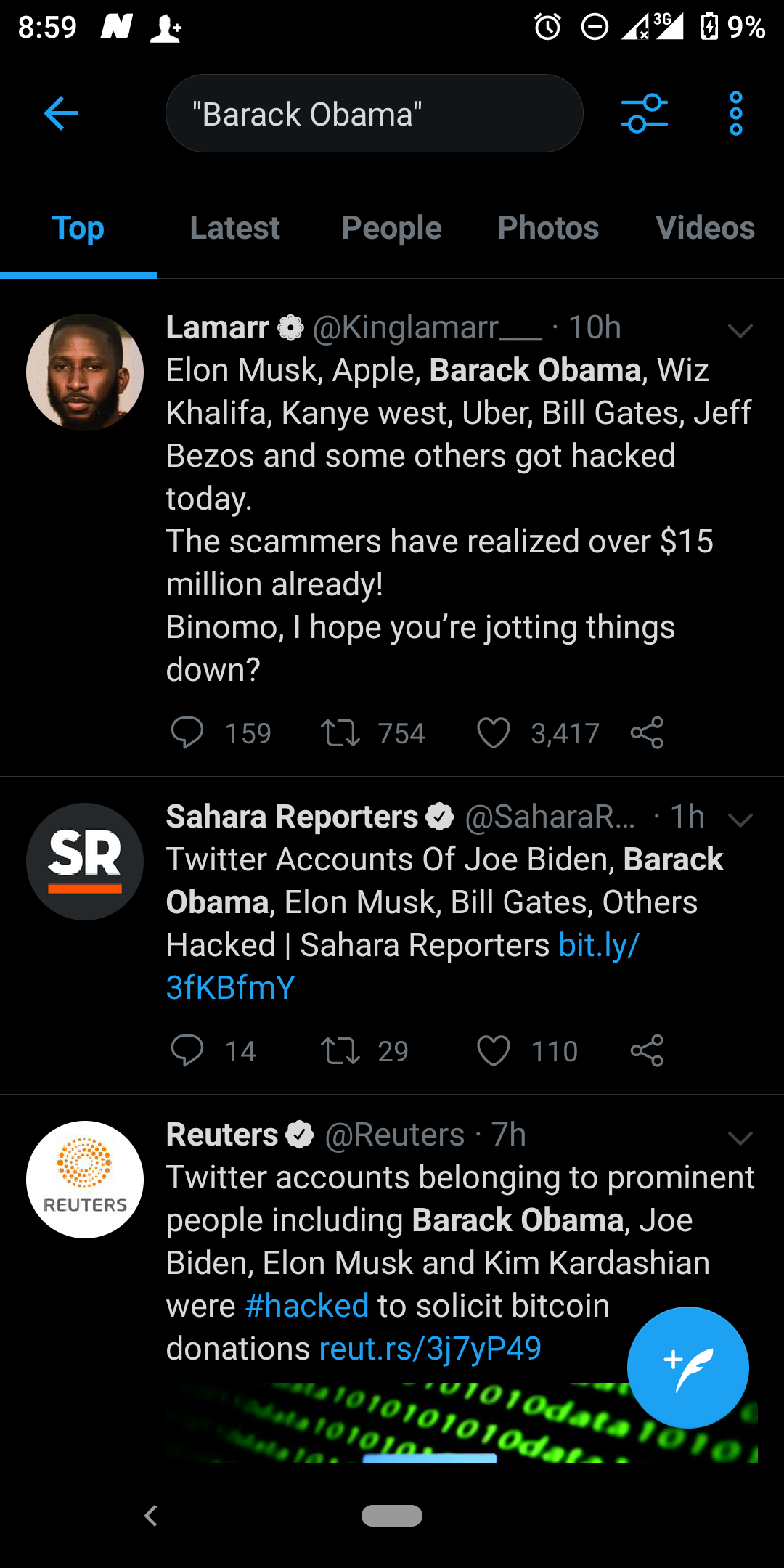Expand options for Sahara Reporters tweet
This screenshot has width=784, height=1568.
[740, 820]
